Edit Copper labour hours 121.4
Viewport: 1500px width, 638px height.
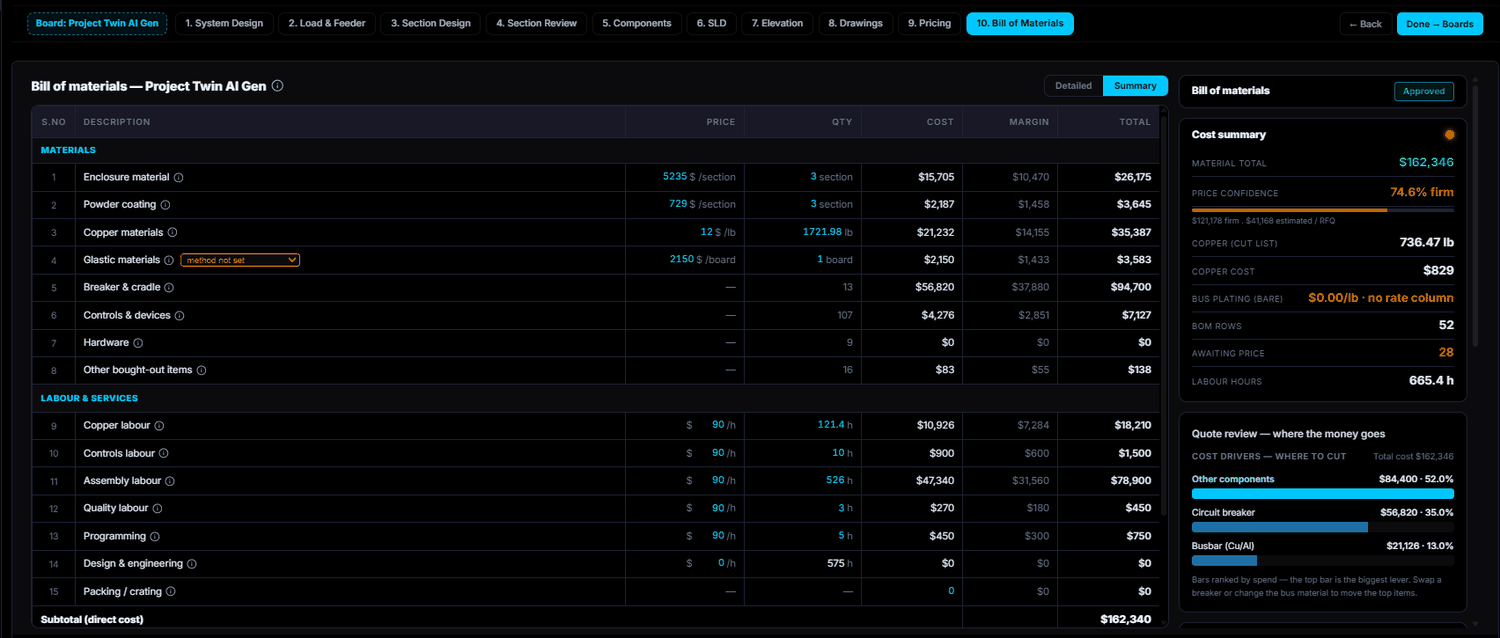click(x=830, y=425)
